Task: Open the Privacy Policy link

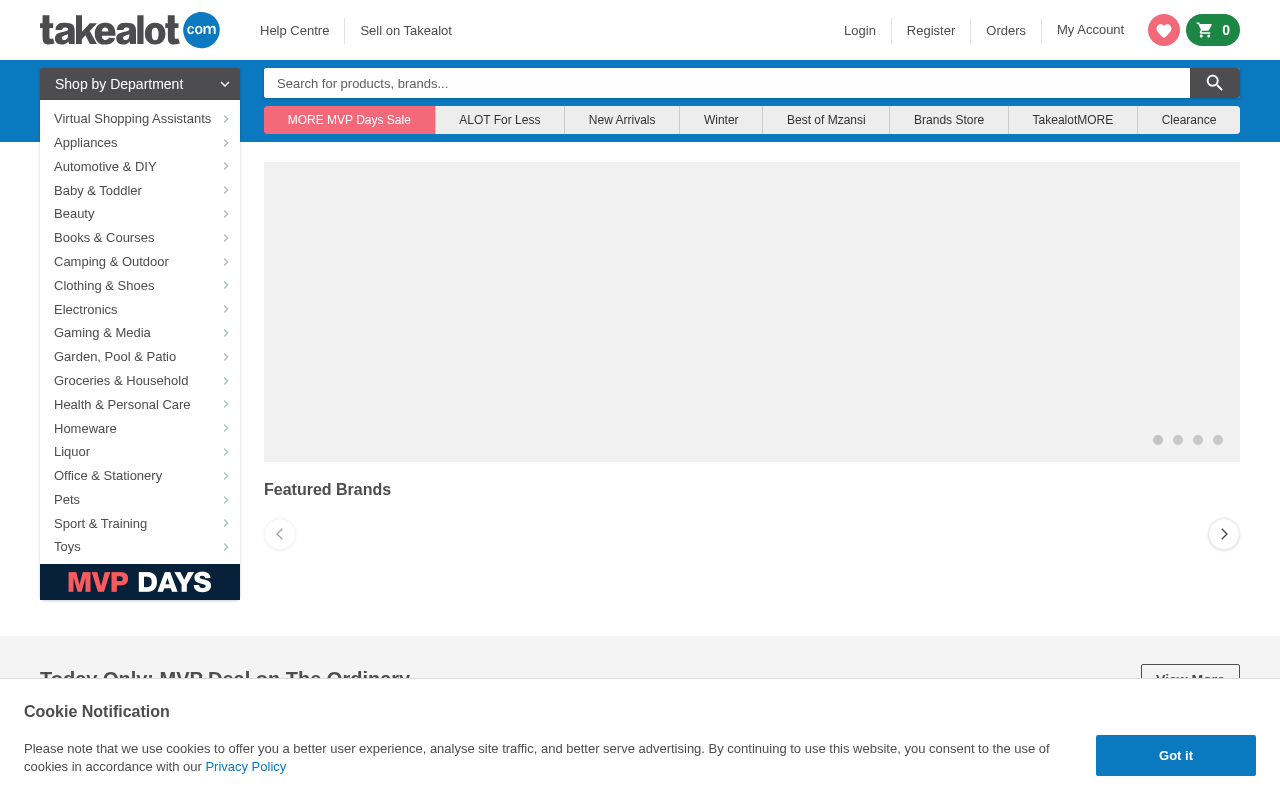Action: pyautogui.click(x=246, y=767)
